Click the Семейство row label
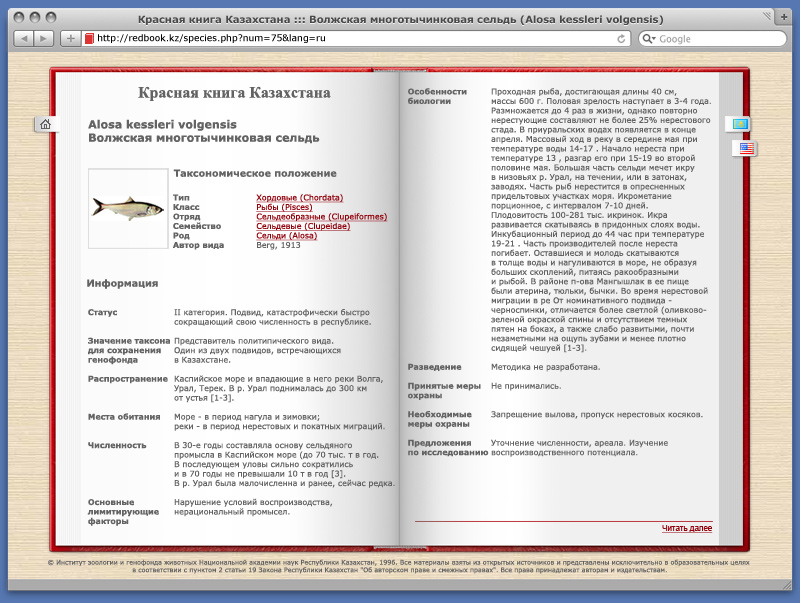This screenshot has width=800, height=603. point(197,226)
